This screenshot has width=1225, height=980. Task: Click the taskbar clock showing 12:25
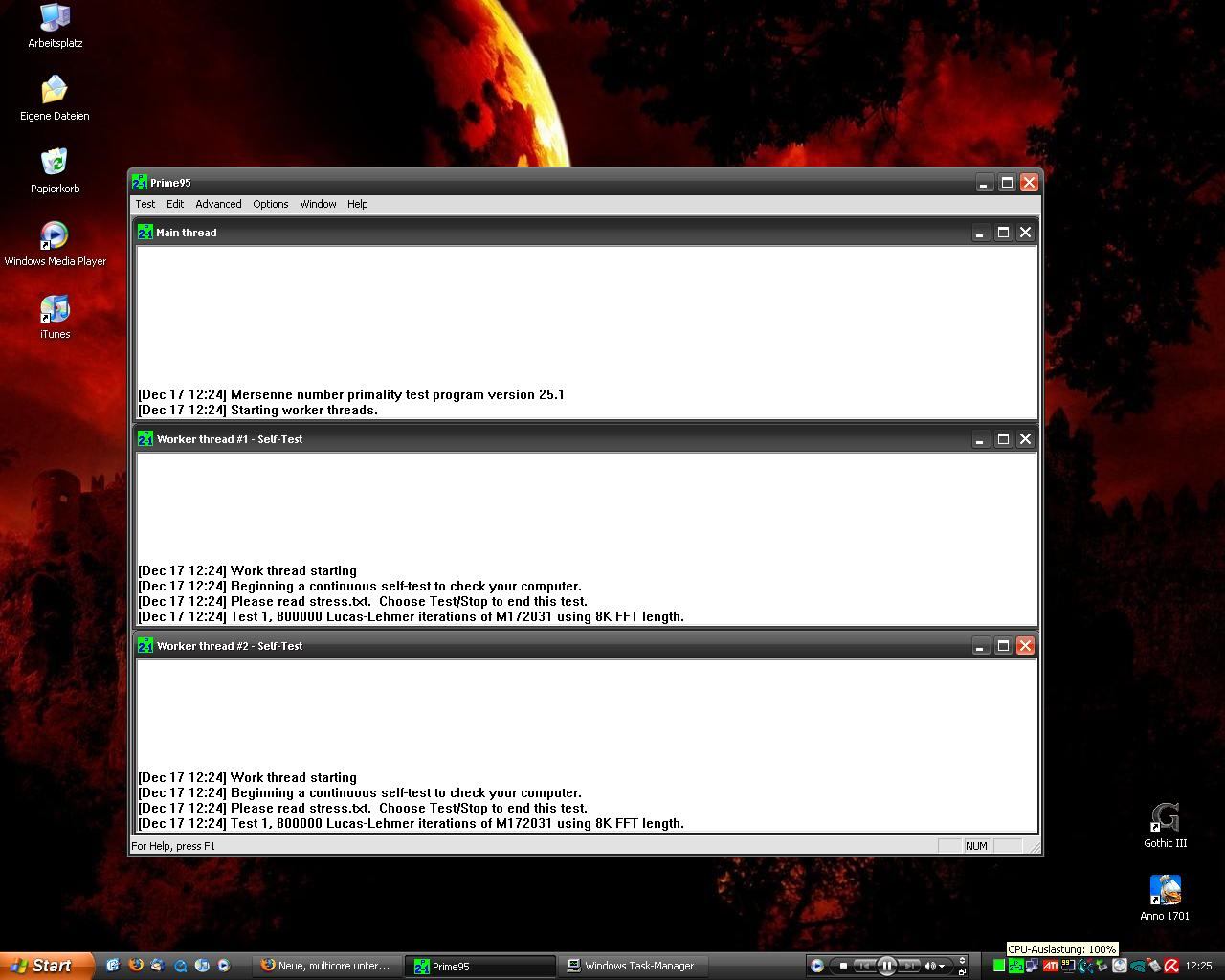pos(1198,966)
